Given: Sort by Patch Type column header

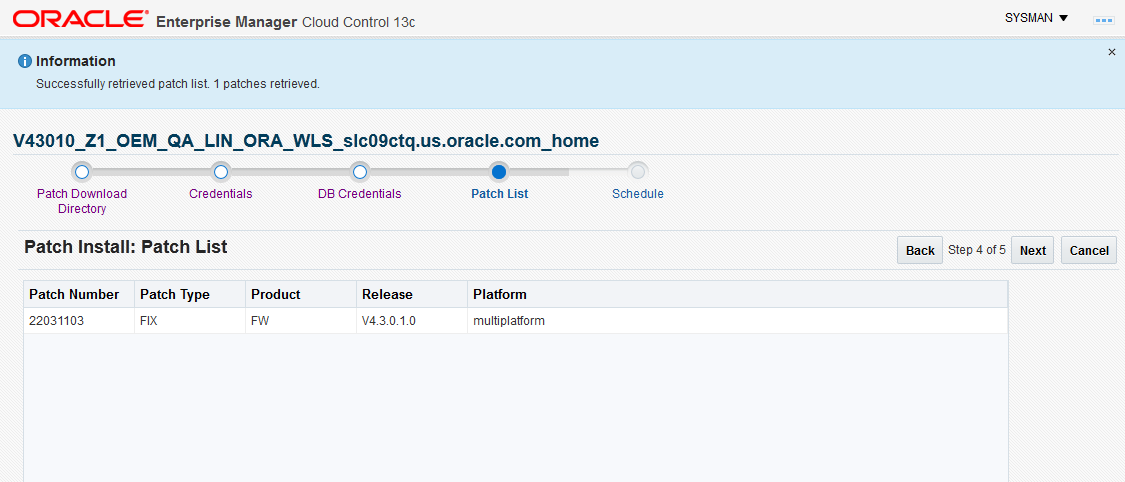Looking at the screenshot, I should (x=190, y=295).
